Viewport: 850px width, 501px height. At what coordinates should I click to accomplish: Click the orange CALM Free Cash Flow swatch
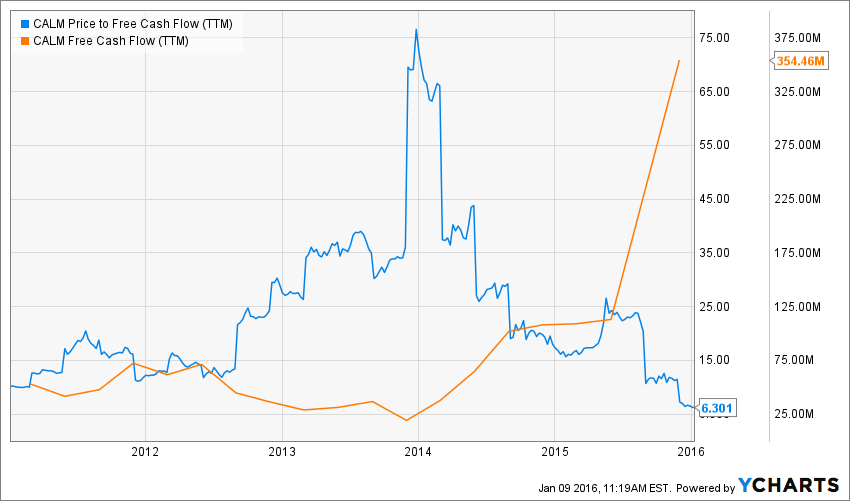(24, 41)
